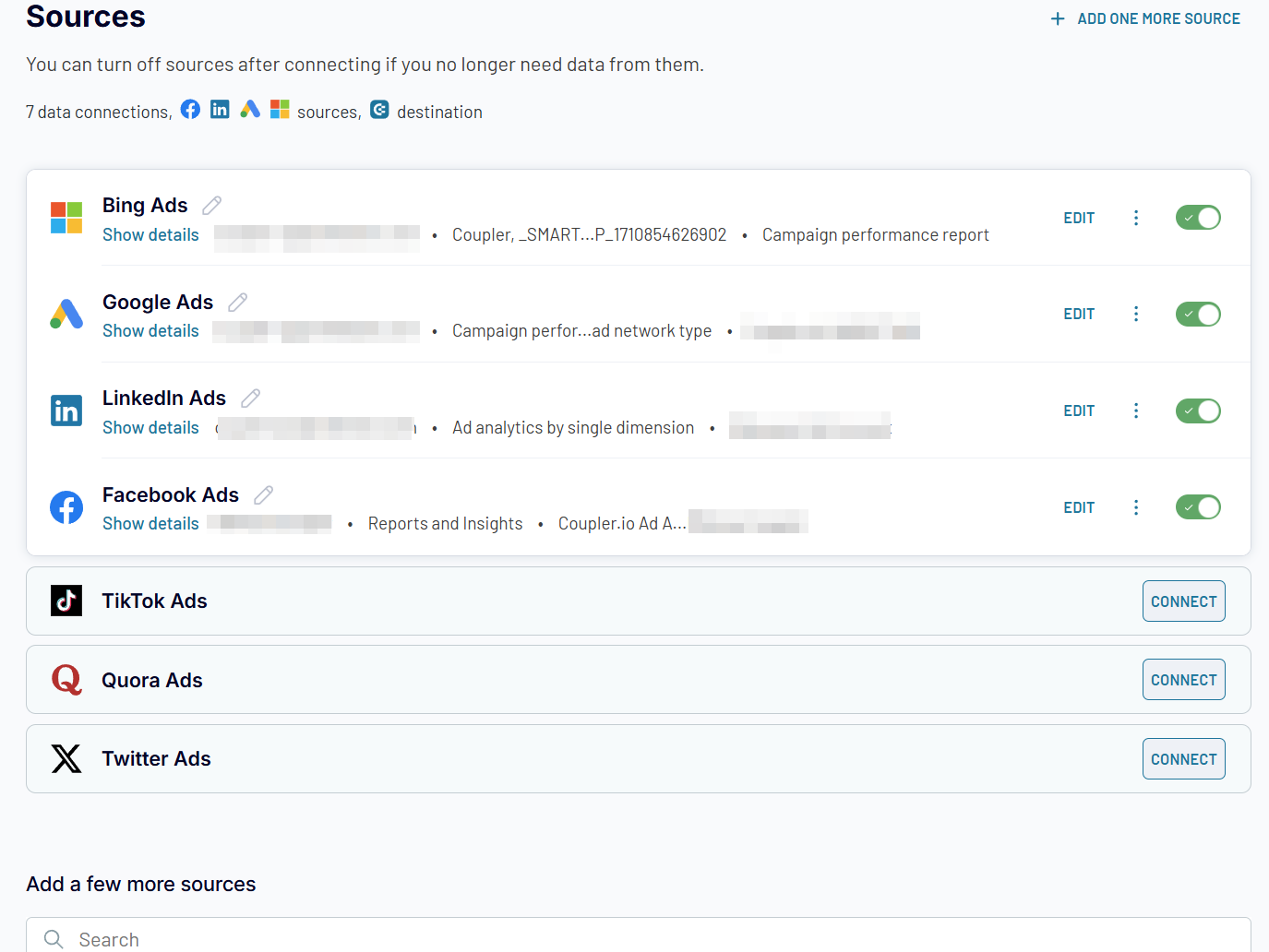Open the three-dot menu for Google Ads
Viewport: 1269px width, 952px height.
click(x=1135, y=314)
